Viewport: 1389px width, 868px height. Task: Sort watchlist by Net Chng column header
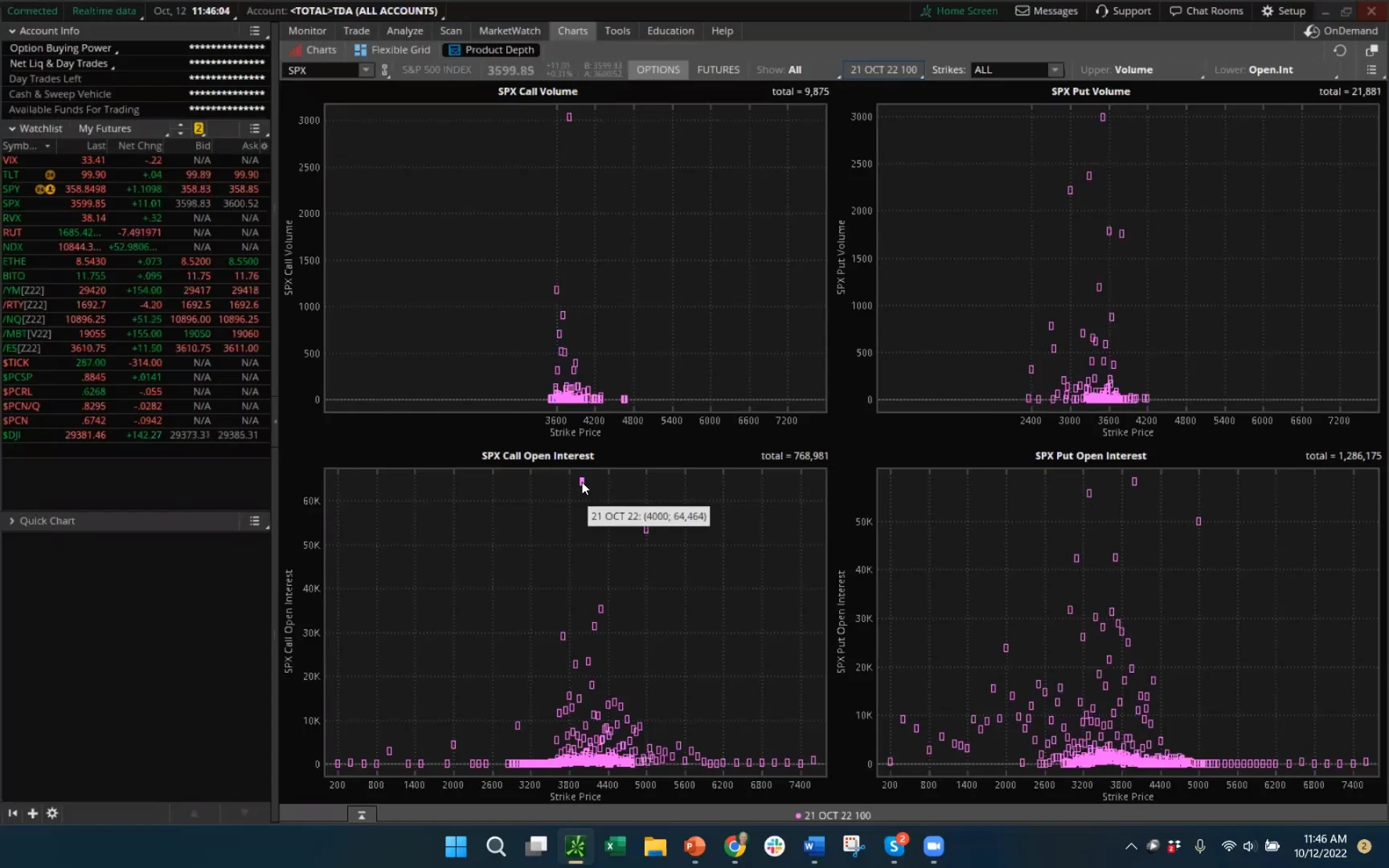tap(140, 145)
